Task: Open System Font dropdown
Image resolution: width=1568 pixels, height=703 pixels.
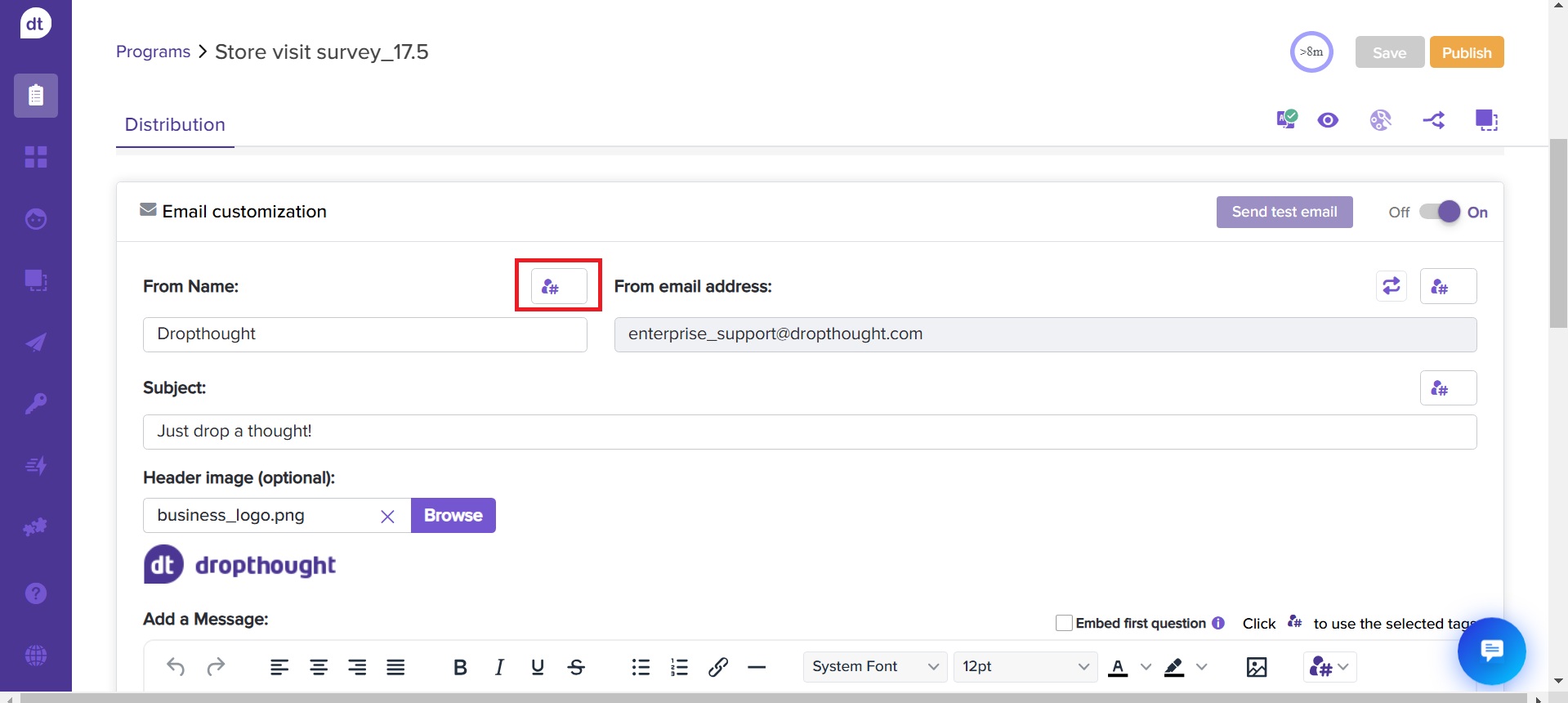Action: (875, 667)
